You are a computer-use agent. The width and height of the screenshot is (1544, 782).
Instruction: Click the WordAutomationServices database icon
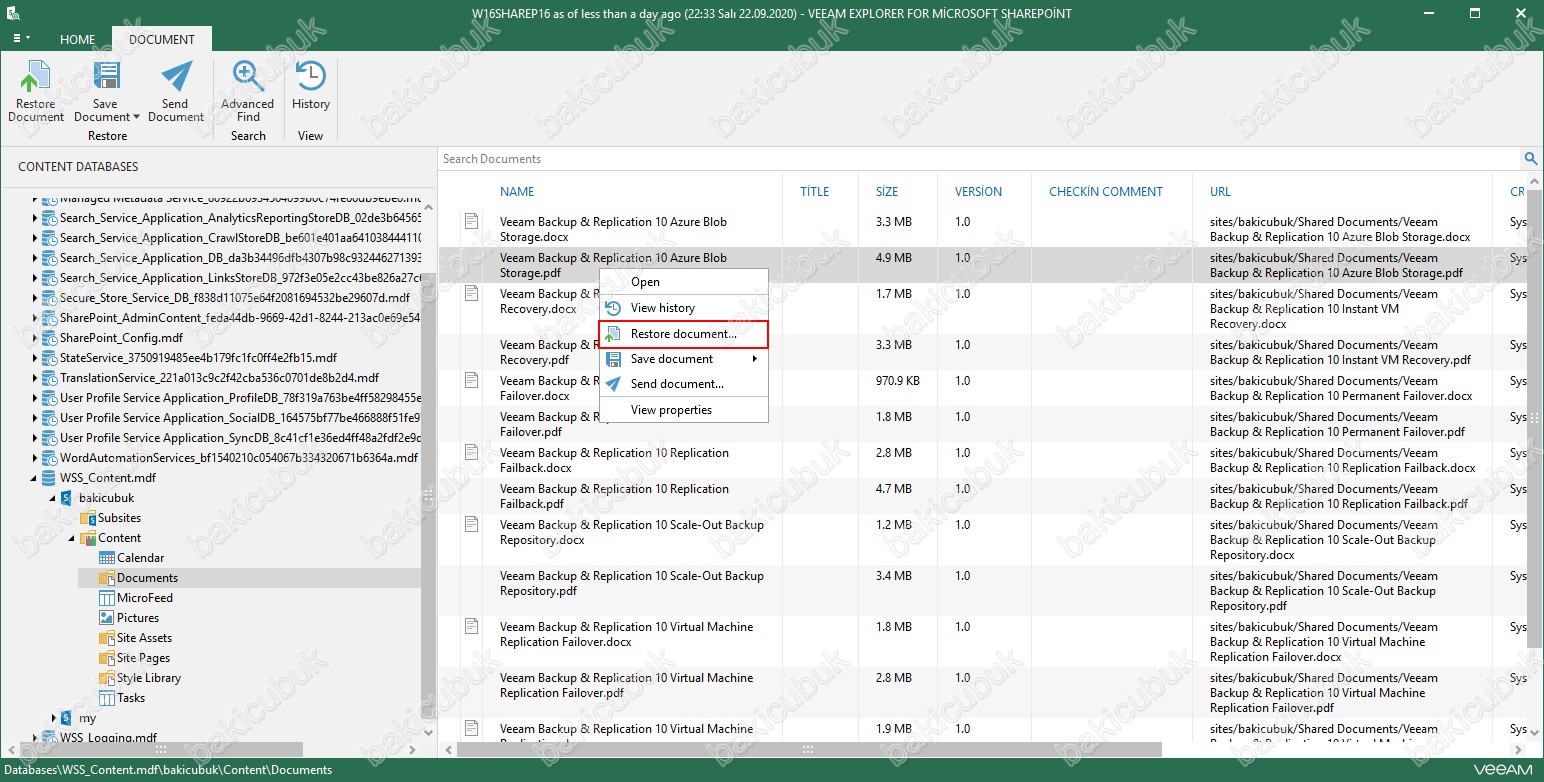(49, 458)
